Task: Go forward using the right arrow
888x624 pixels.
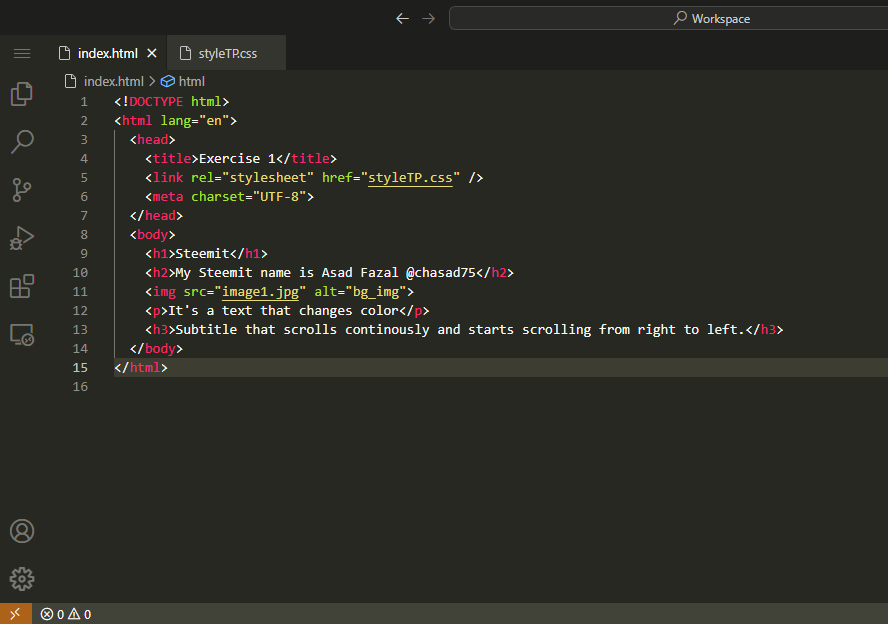Action: (429, 18)
